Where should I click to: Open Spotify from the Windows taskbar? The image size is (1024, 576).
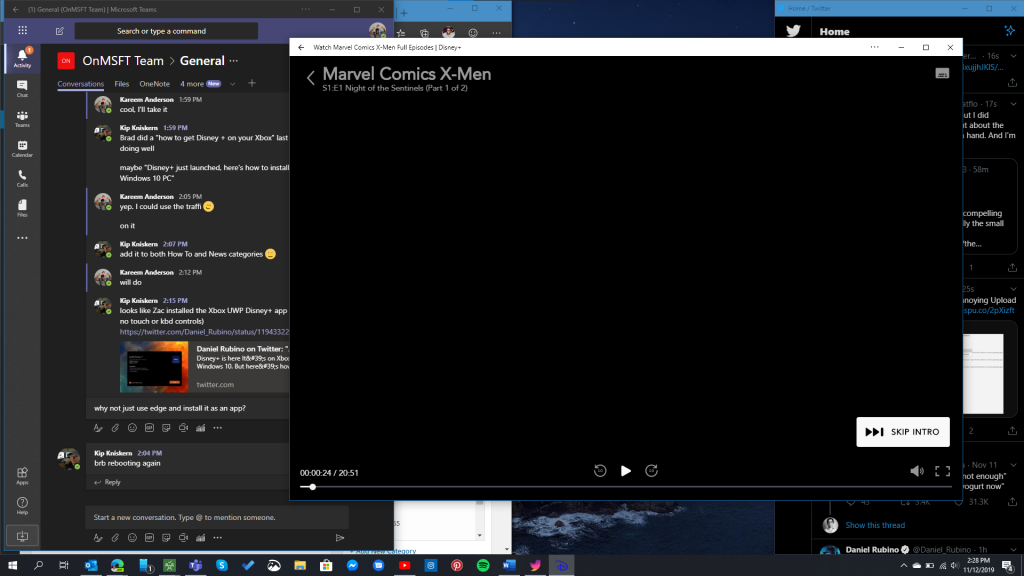pos(483,565)
